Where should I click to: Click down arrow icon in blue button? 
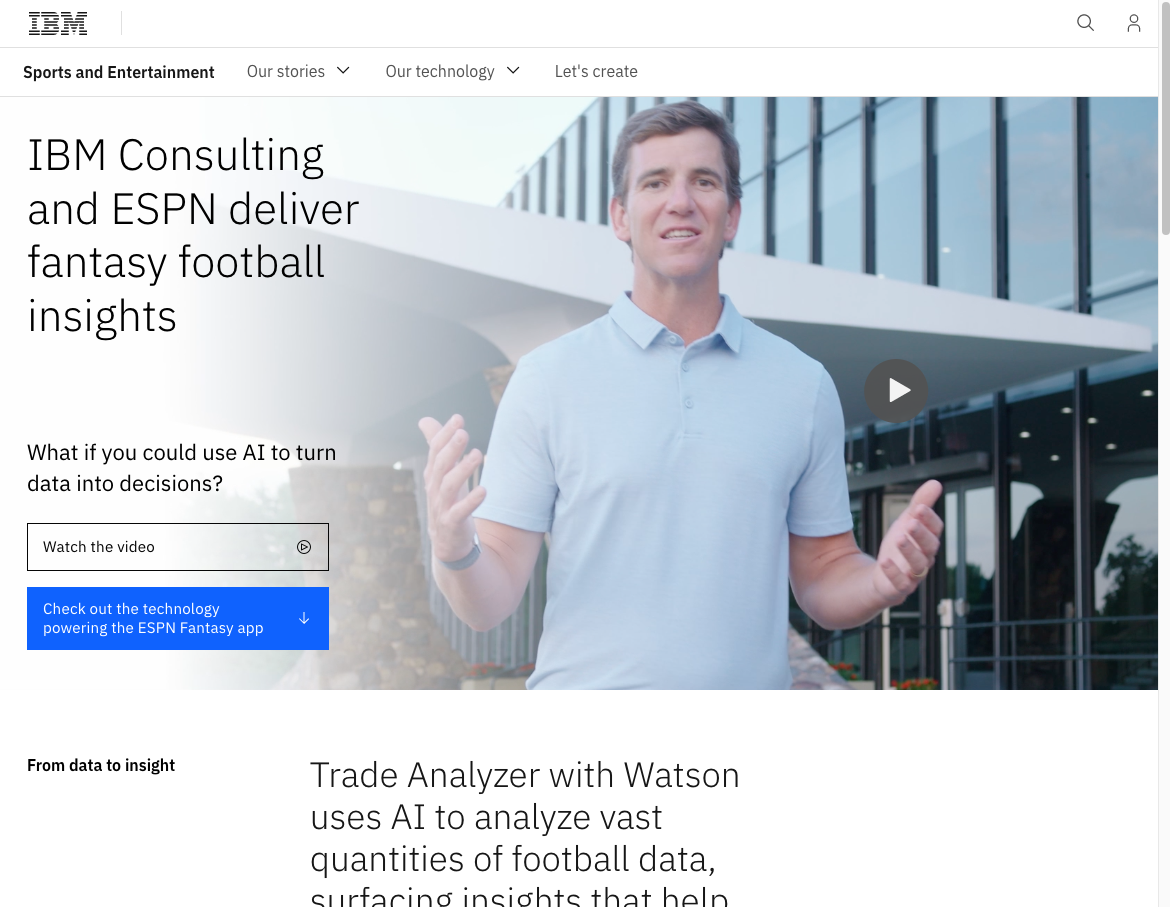[x=304, y=618]
